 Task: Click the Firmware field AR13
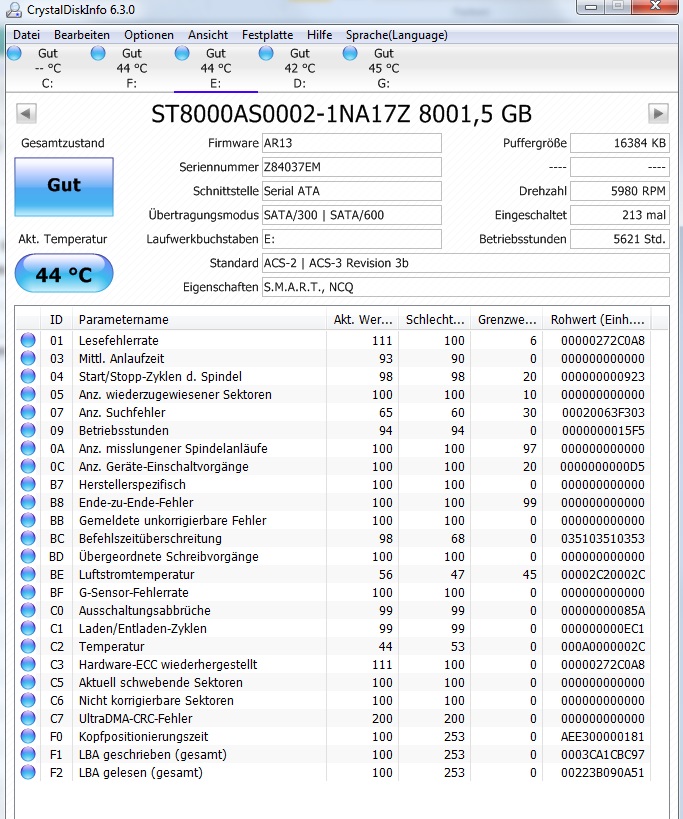tap(351, 143)
